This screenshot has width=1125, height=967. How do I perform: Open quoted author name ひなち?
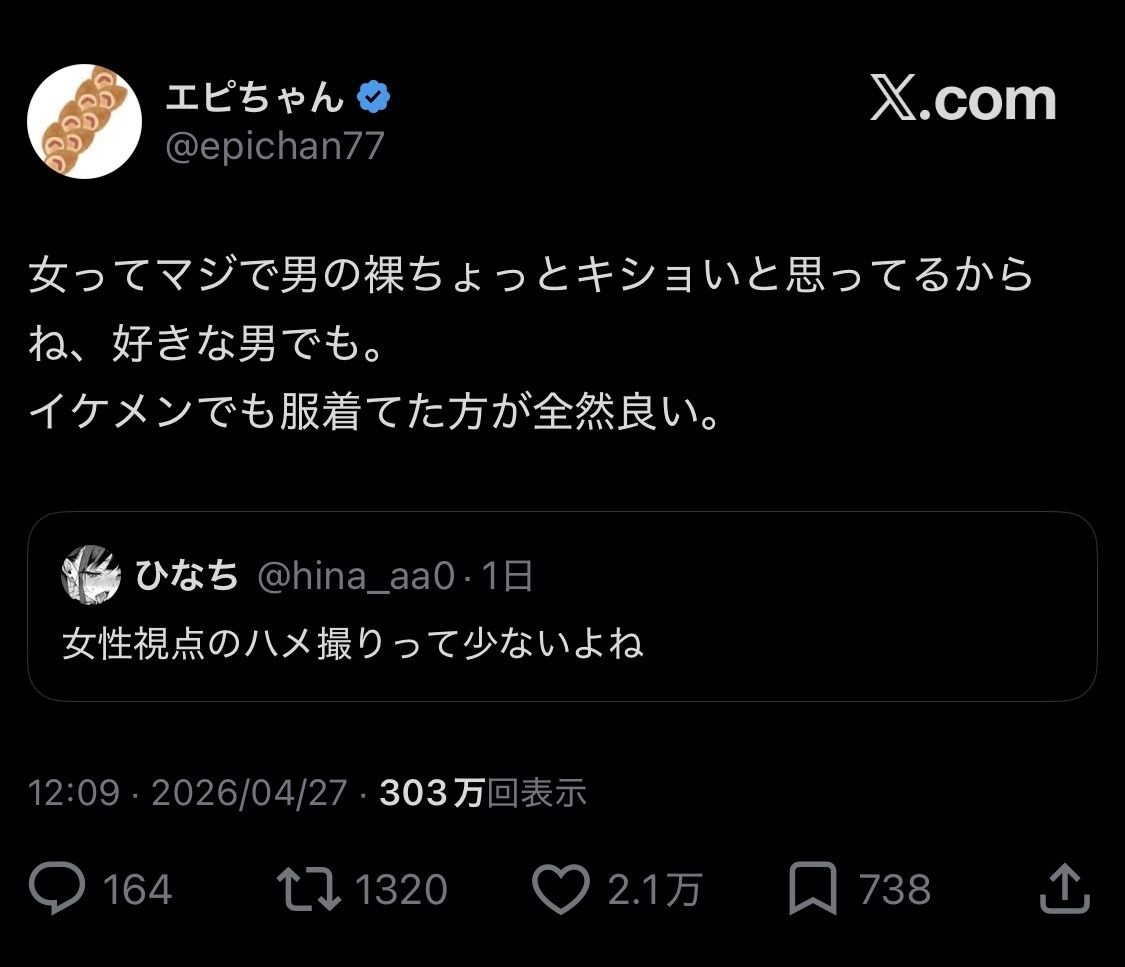point(186,576)
